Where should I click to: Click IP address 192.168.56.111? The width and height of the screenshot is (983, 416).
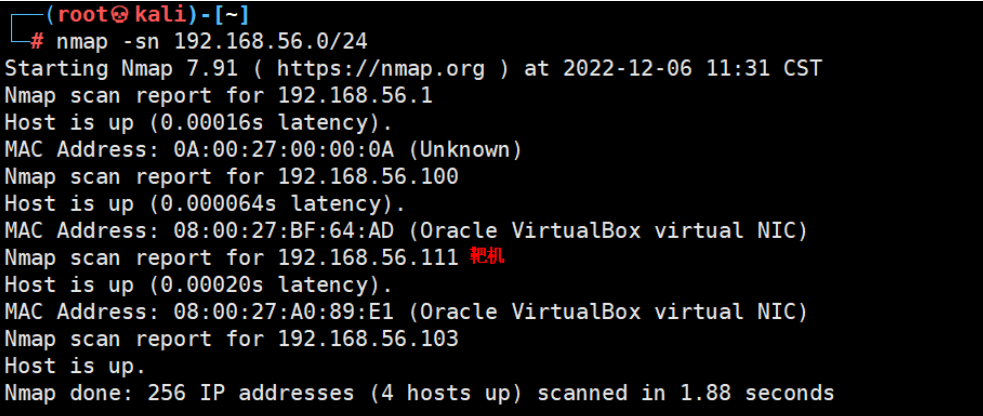point(368,257)
